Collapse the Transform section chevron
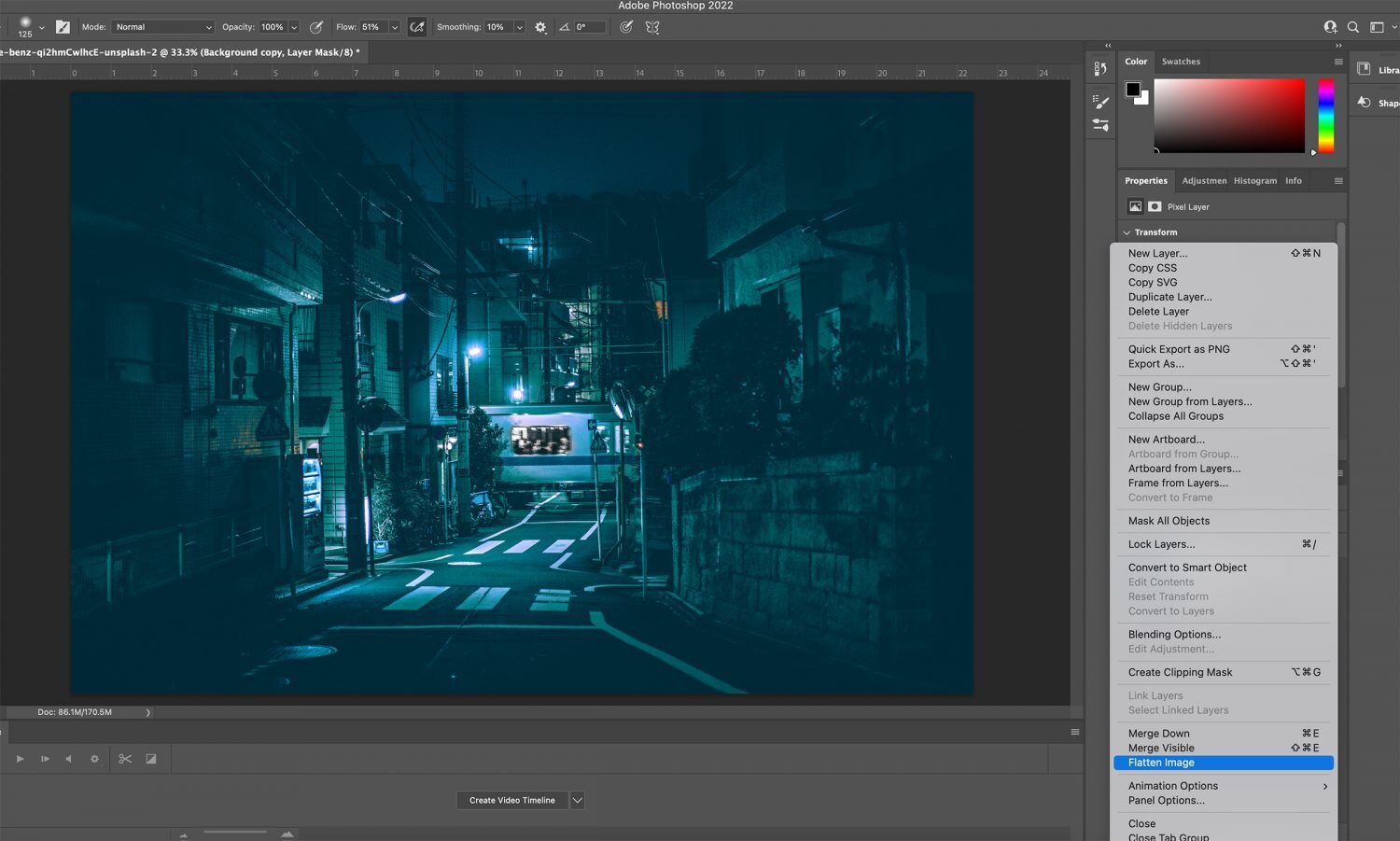 tap(1127, 232)
